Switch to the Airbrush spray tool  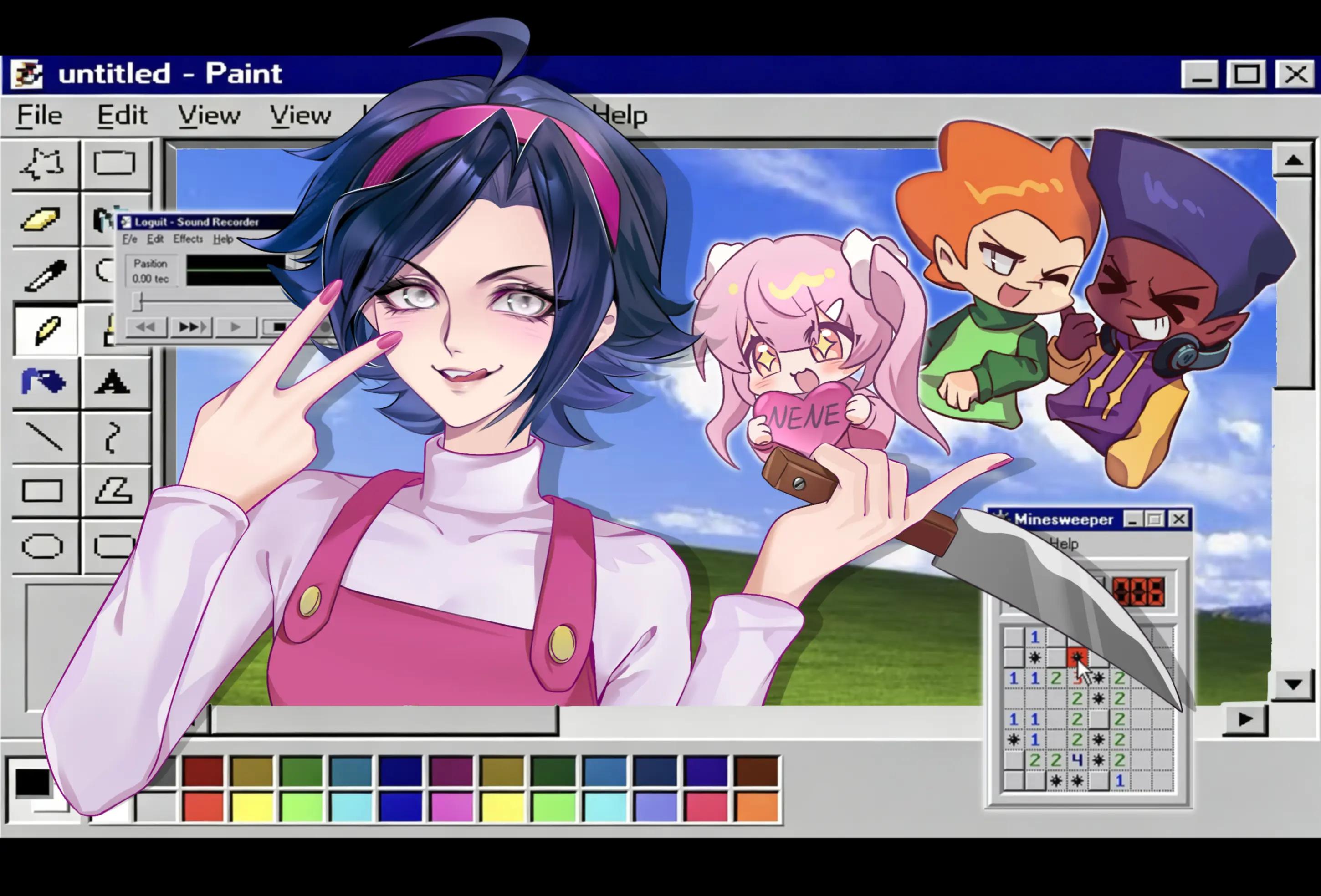[44, 383]
